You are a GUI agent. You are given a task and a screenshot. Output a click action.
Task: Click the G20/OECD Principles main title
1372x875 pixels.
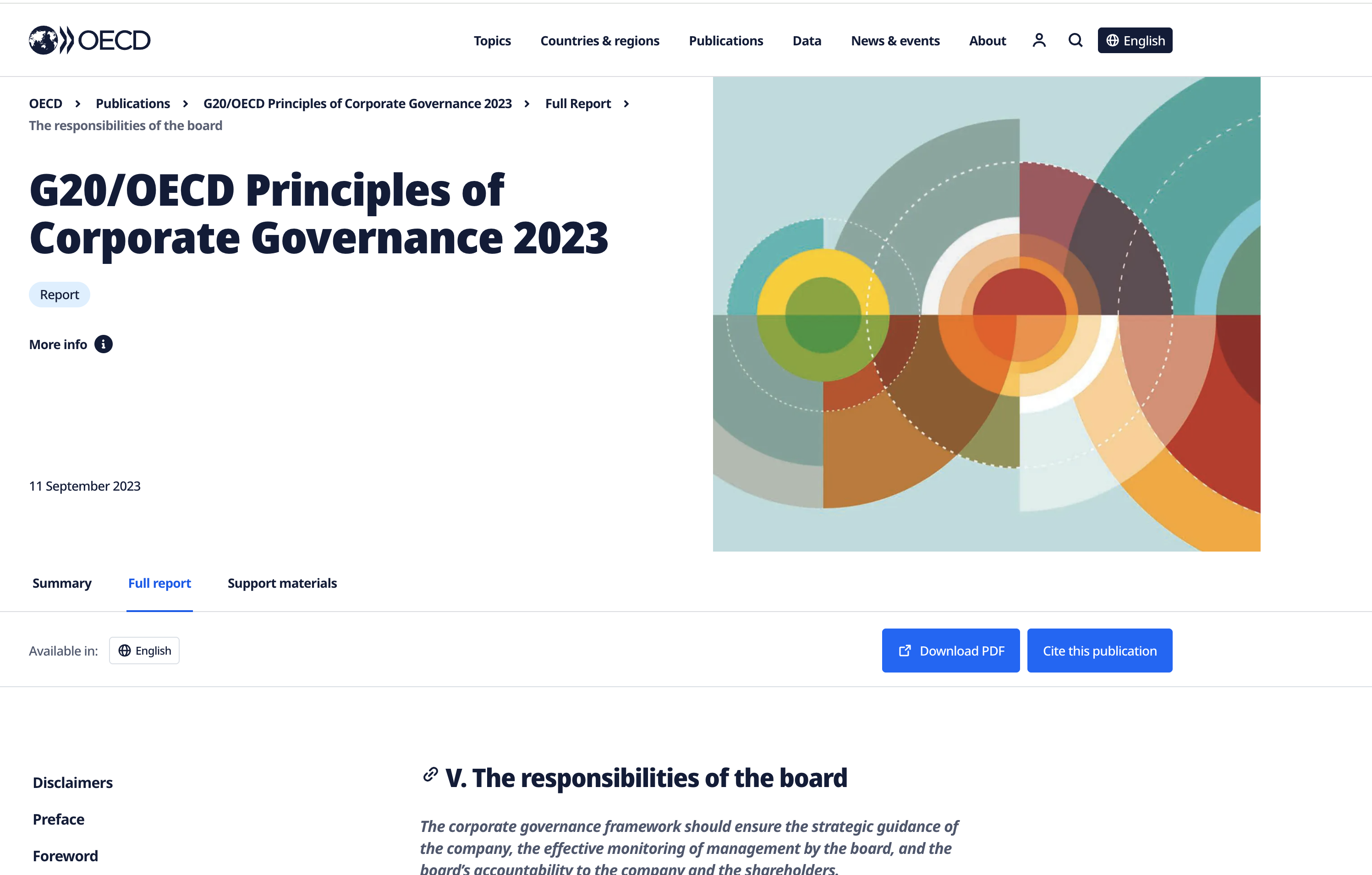pos(319,213)
